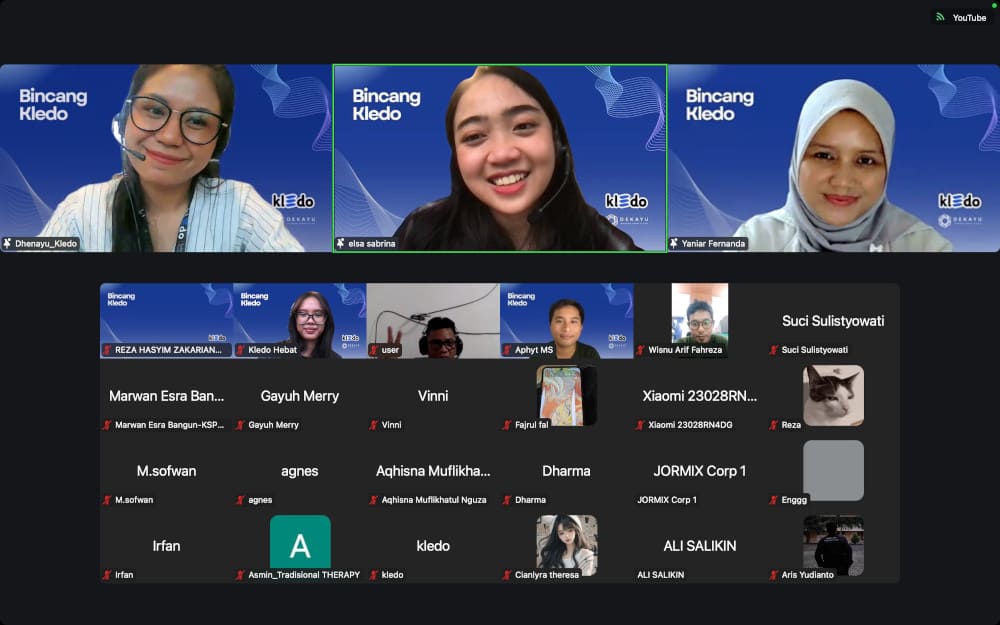Select elsa sabrina's active speaker video
This screenshot has height=625, width=1000.
500,158
